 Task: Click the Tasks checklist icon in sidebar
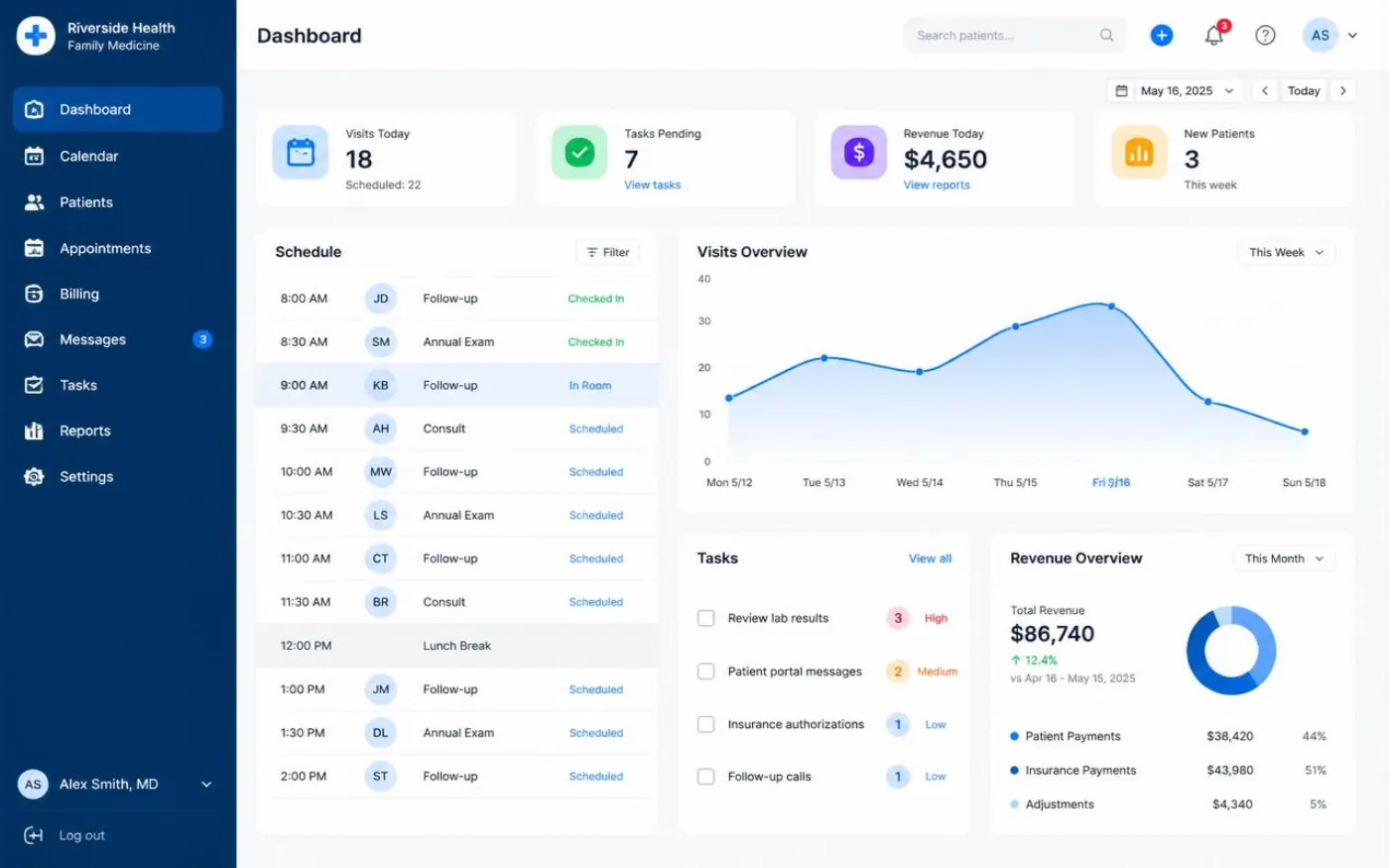point(34,385)
